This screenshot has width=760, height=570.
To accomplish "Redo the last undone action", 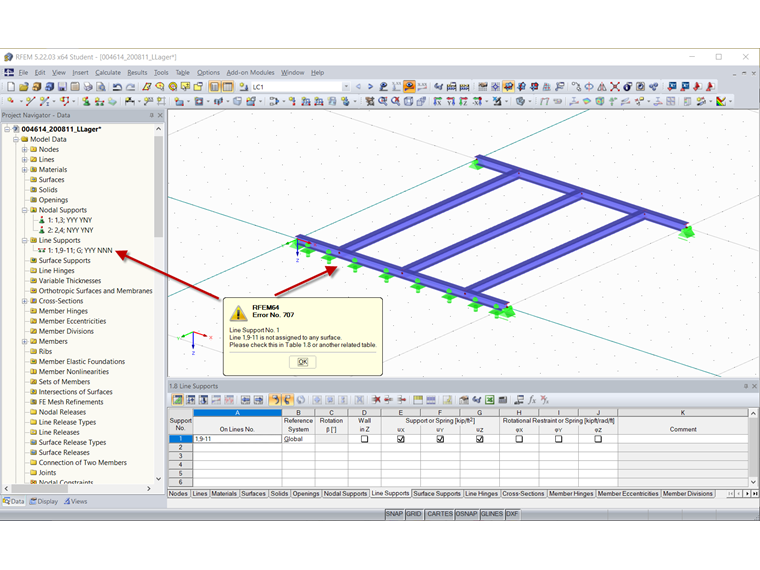I will click(130, 87).
